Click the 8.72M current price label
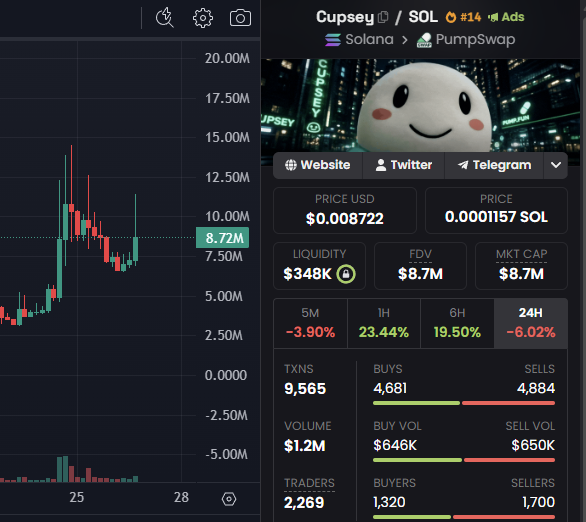Image resolution: width=586 pixels, height=522 pixels. (223, 238)
